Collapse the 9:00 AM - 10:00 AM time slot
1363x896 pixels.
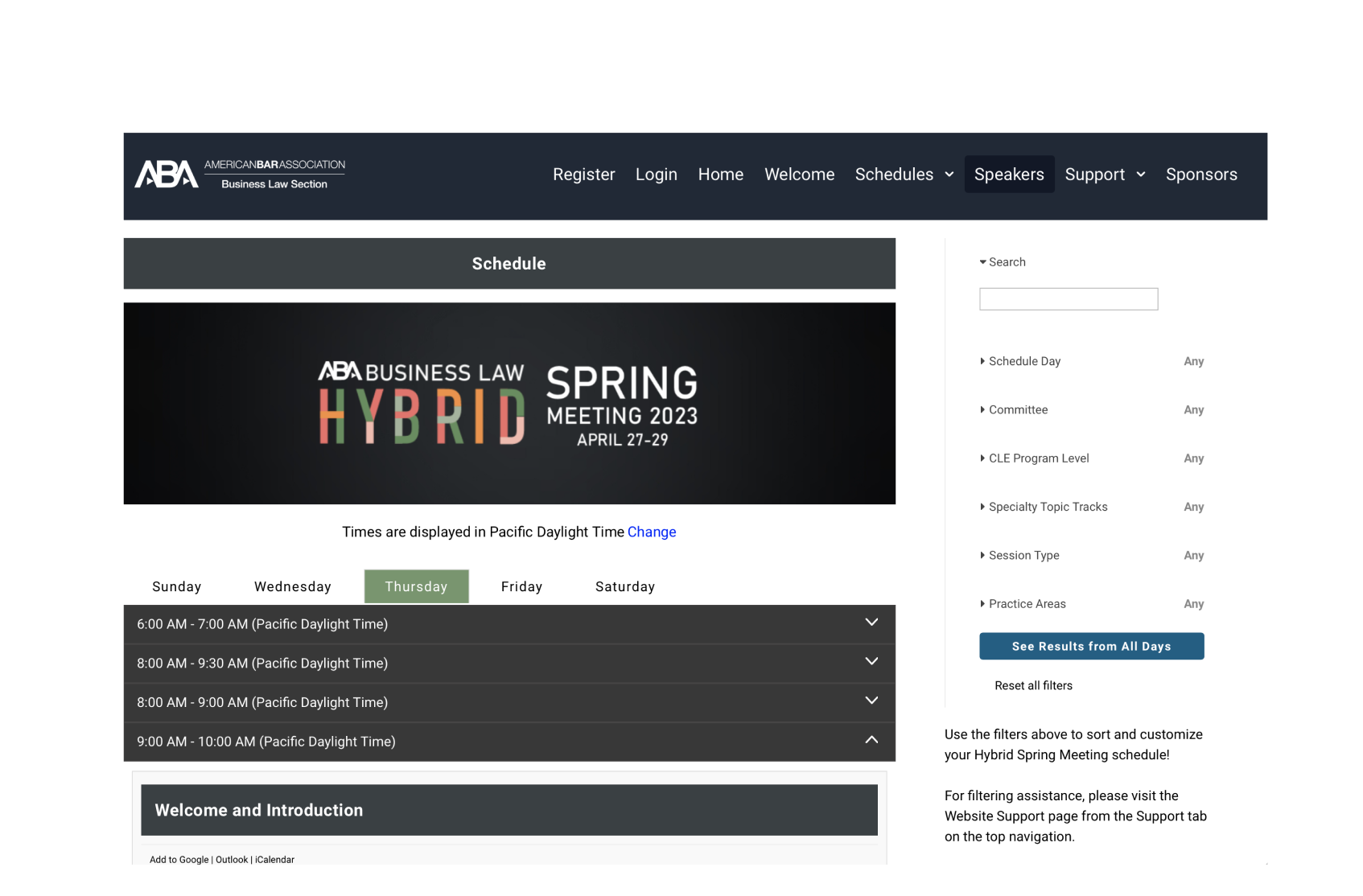[x=509, y=742]
